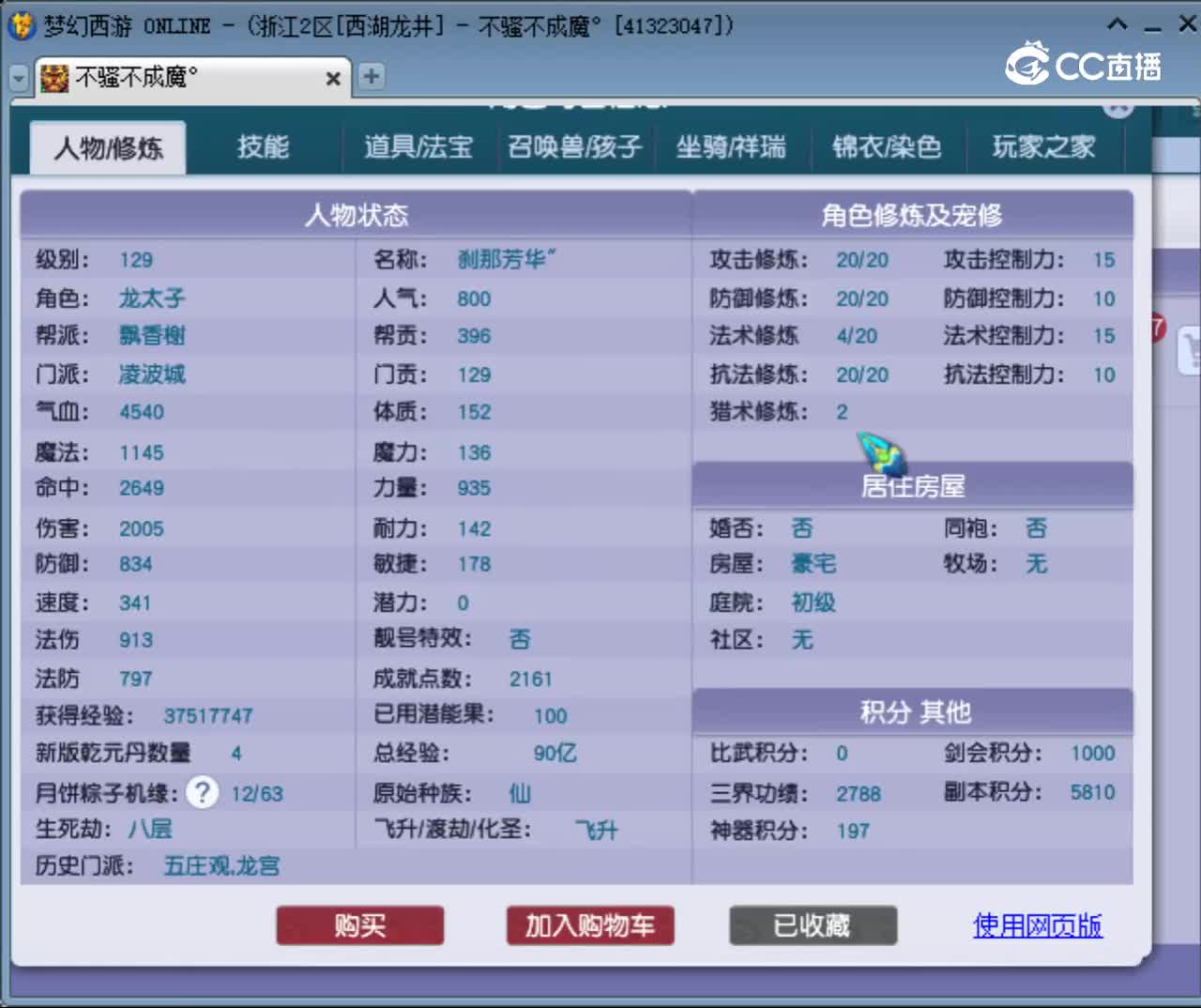Click the red 购买 button
The width and height of the screenshot is (1201, 1008).
[360, 925]
